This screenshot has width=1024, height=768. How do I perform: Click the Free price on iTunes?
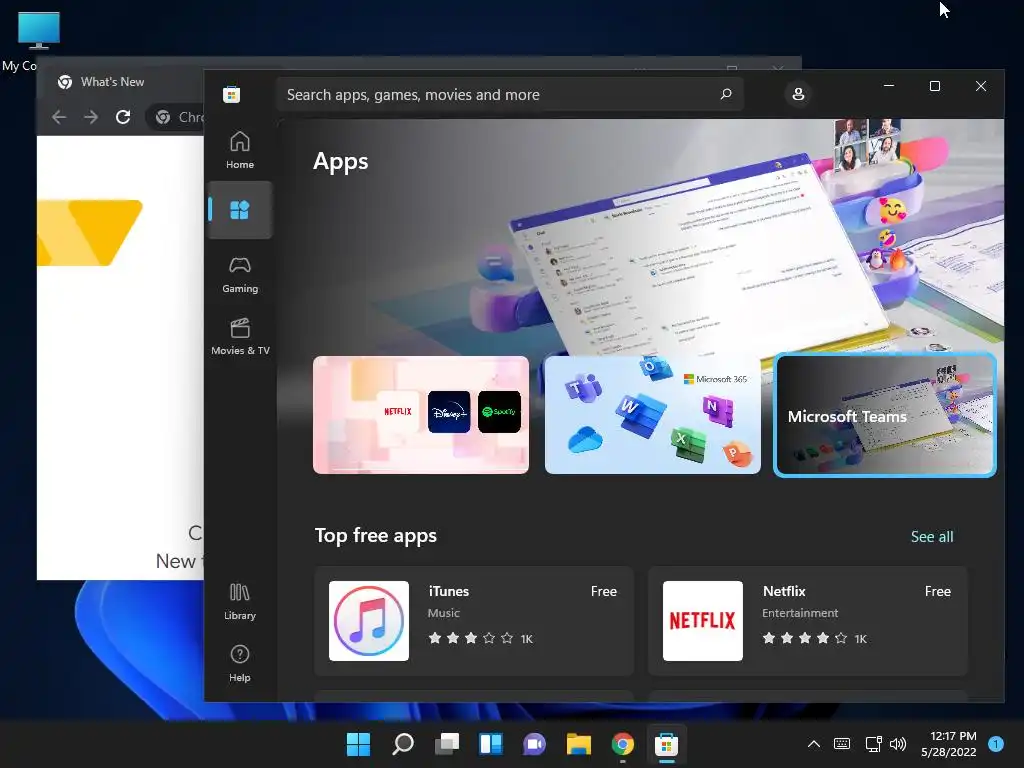tap(603, 591)
